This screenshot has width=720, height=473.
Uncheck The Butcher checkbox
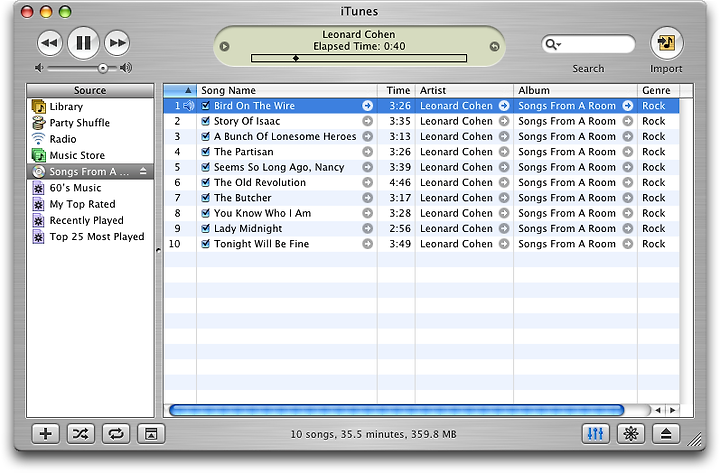205,197
